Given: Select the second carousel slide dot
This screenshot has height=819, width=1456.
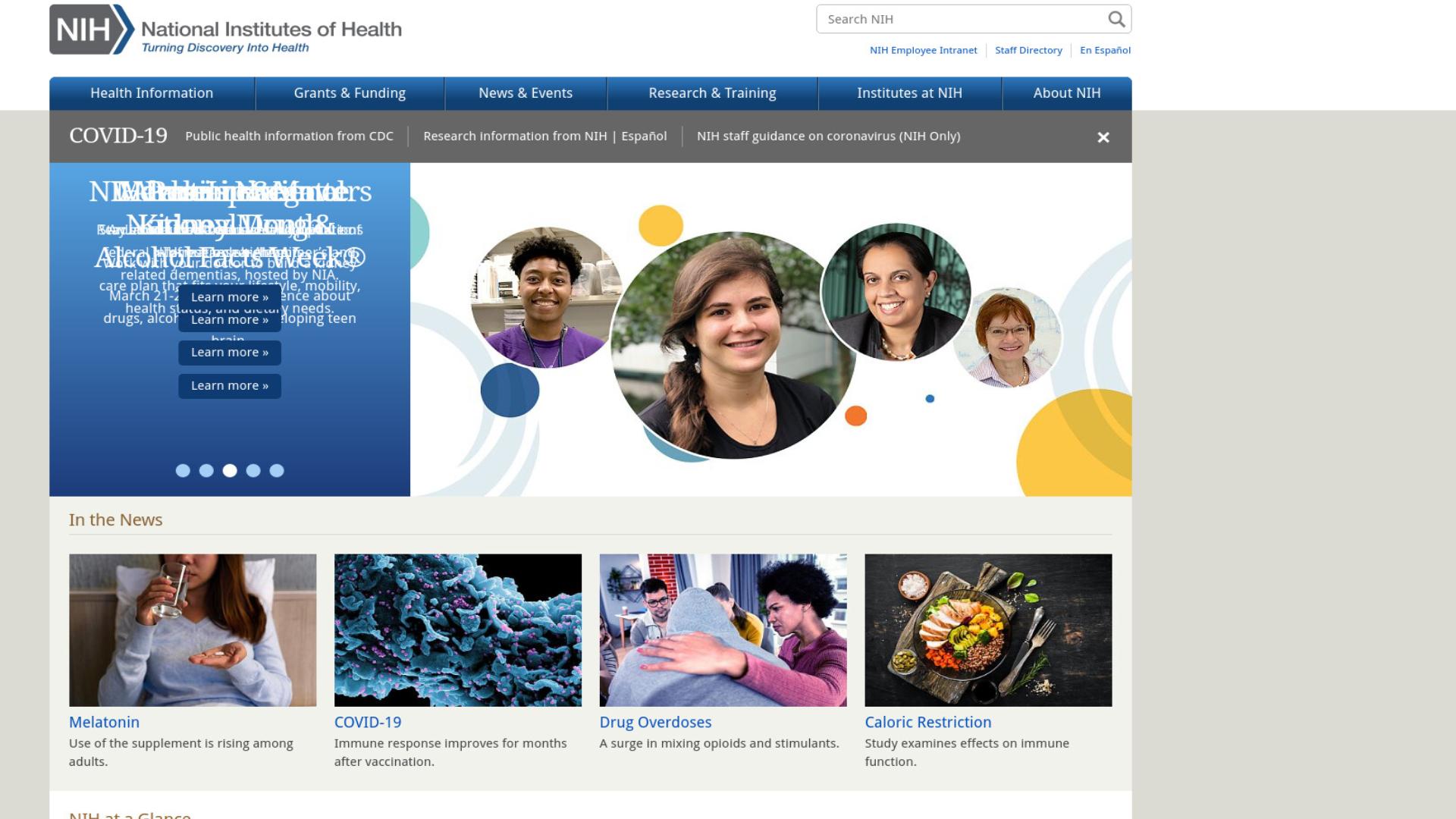Looking at the screenshot, I should pyautogui.click(x=206, y=471).
